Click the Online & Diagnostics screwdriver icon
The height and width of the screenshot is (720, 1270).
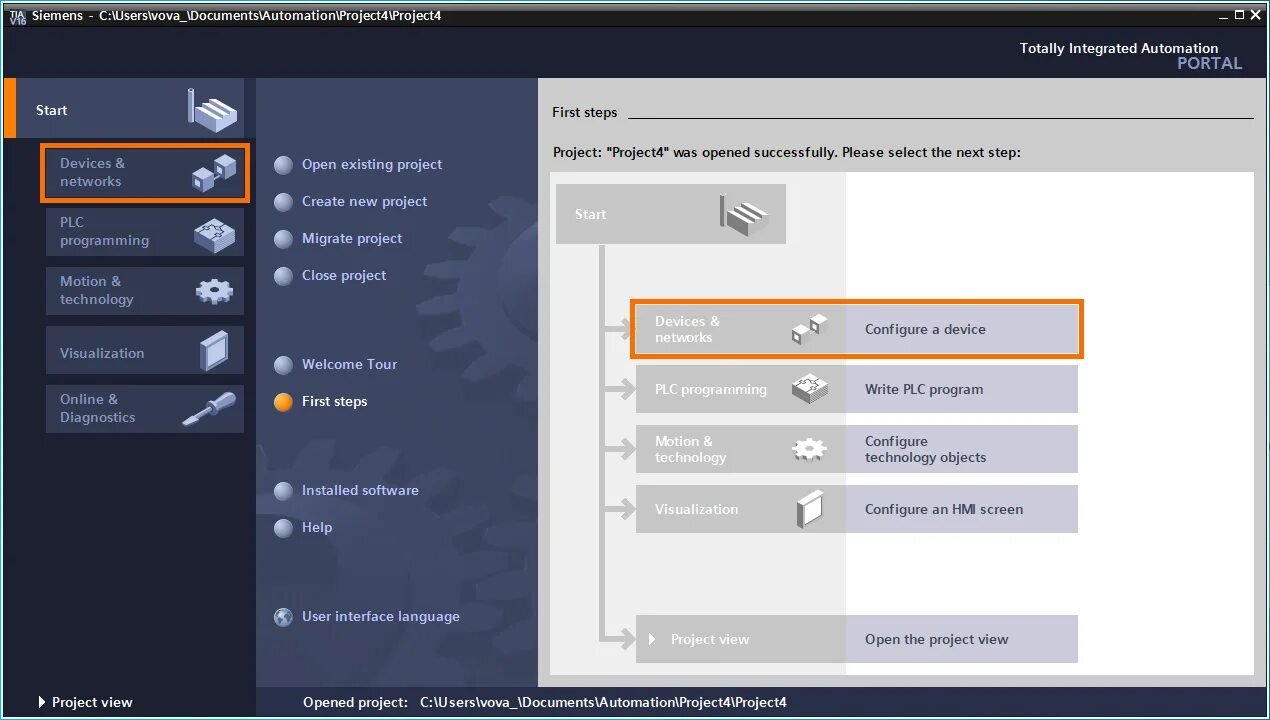point(210,409)
